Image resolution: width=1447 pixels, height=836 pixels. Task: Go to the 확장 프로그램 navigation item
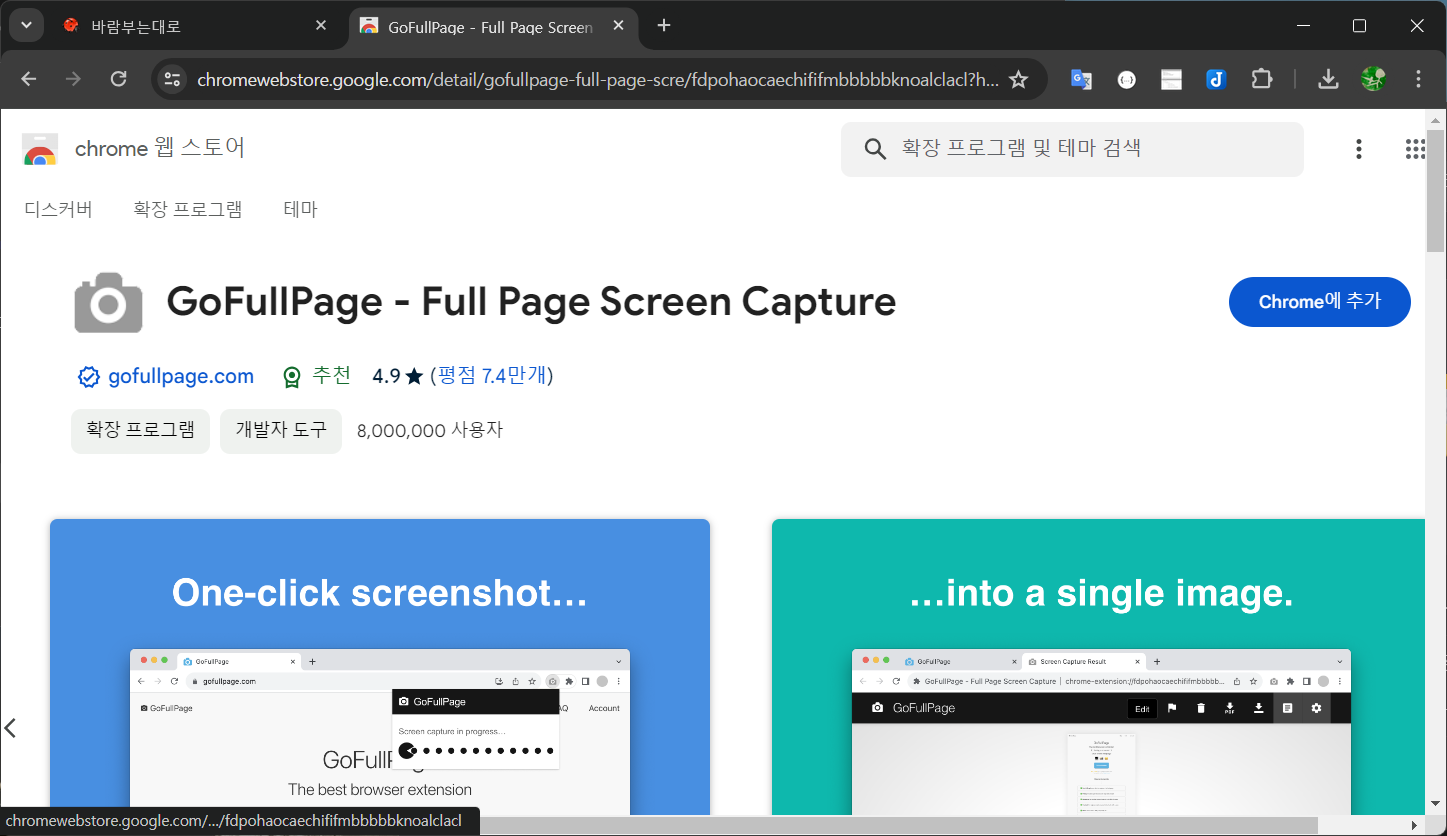188,209
